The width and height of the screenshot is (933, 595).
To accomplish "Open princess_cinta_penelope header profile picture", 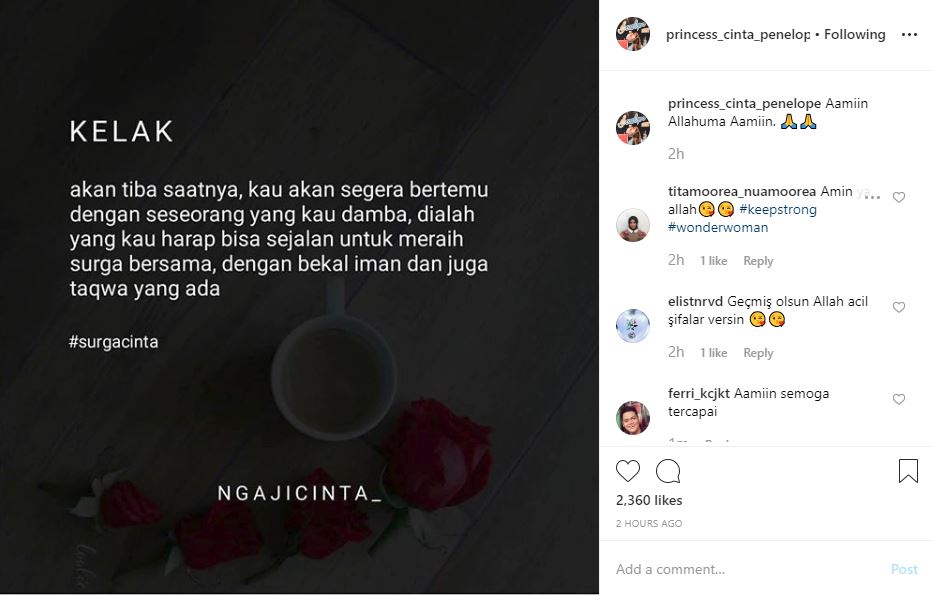I will tap(633, 34).
